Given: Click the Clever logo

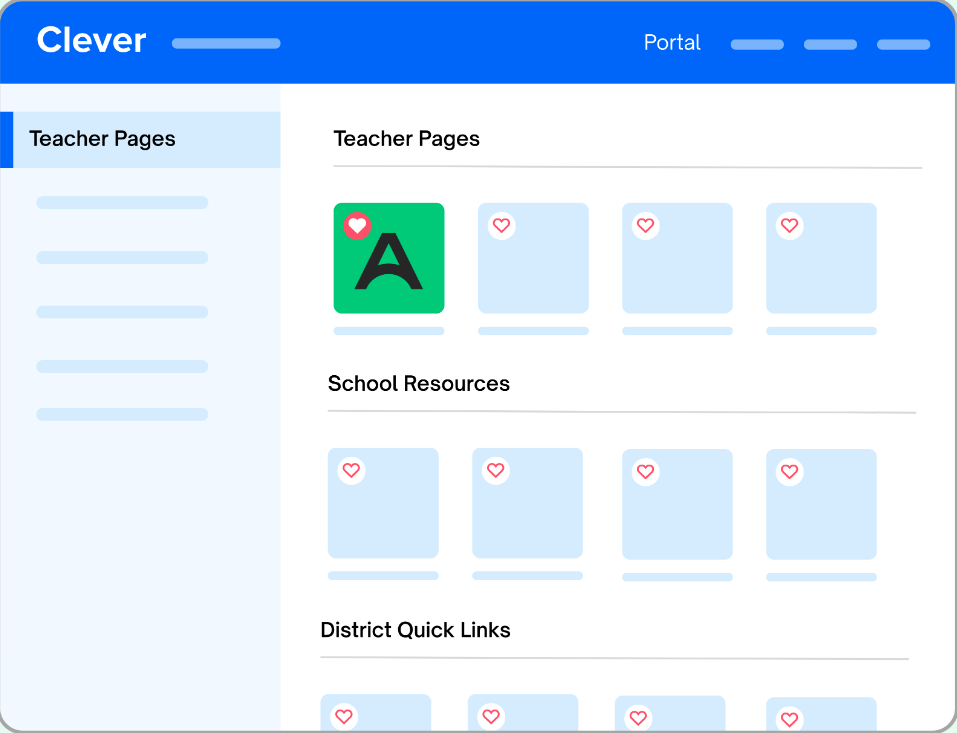Looking at the screenshot, I should [90, 40].
